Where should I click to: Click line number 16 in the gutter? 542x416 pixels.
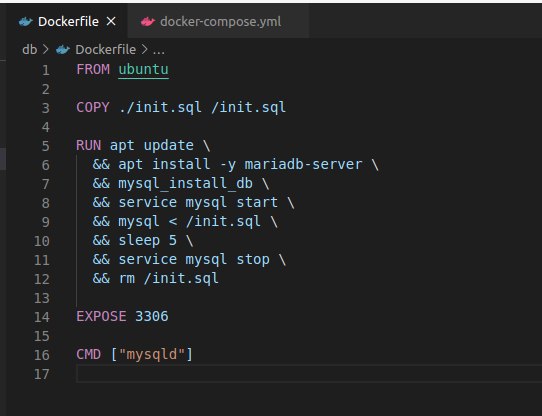coord(42,355)
